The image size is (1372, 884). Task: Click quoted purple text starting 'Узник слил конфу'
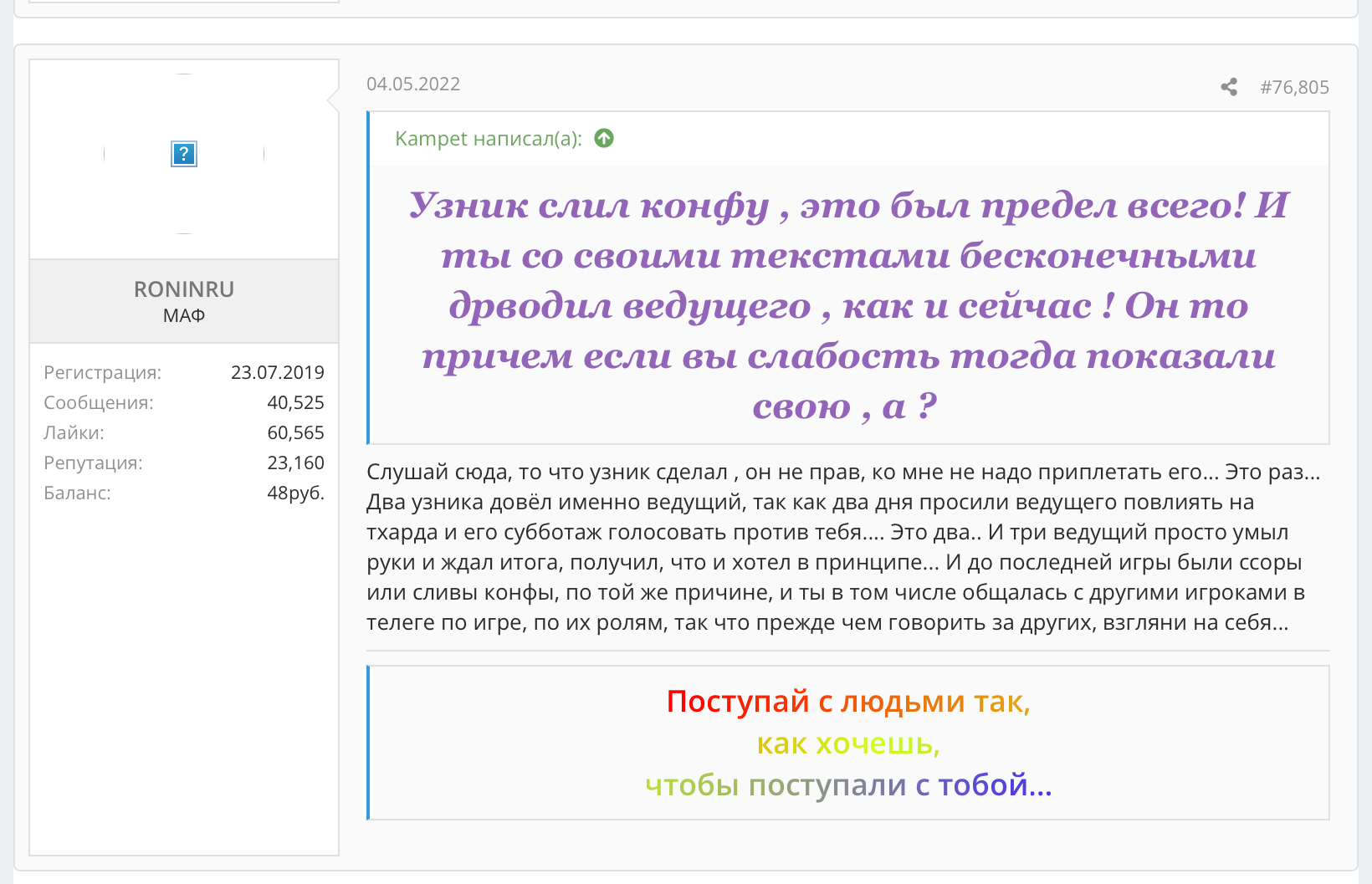848,305
